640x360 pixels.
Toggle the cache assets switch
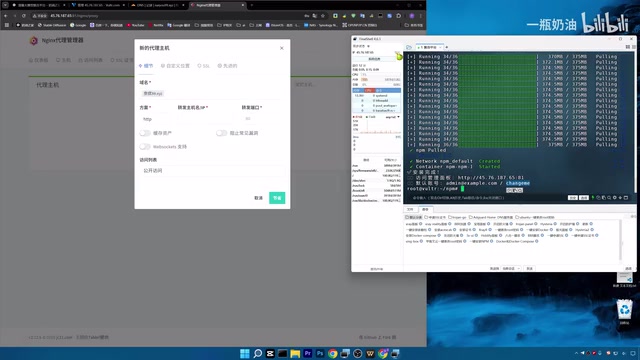pos(144,133)
